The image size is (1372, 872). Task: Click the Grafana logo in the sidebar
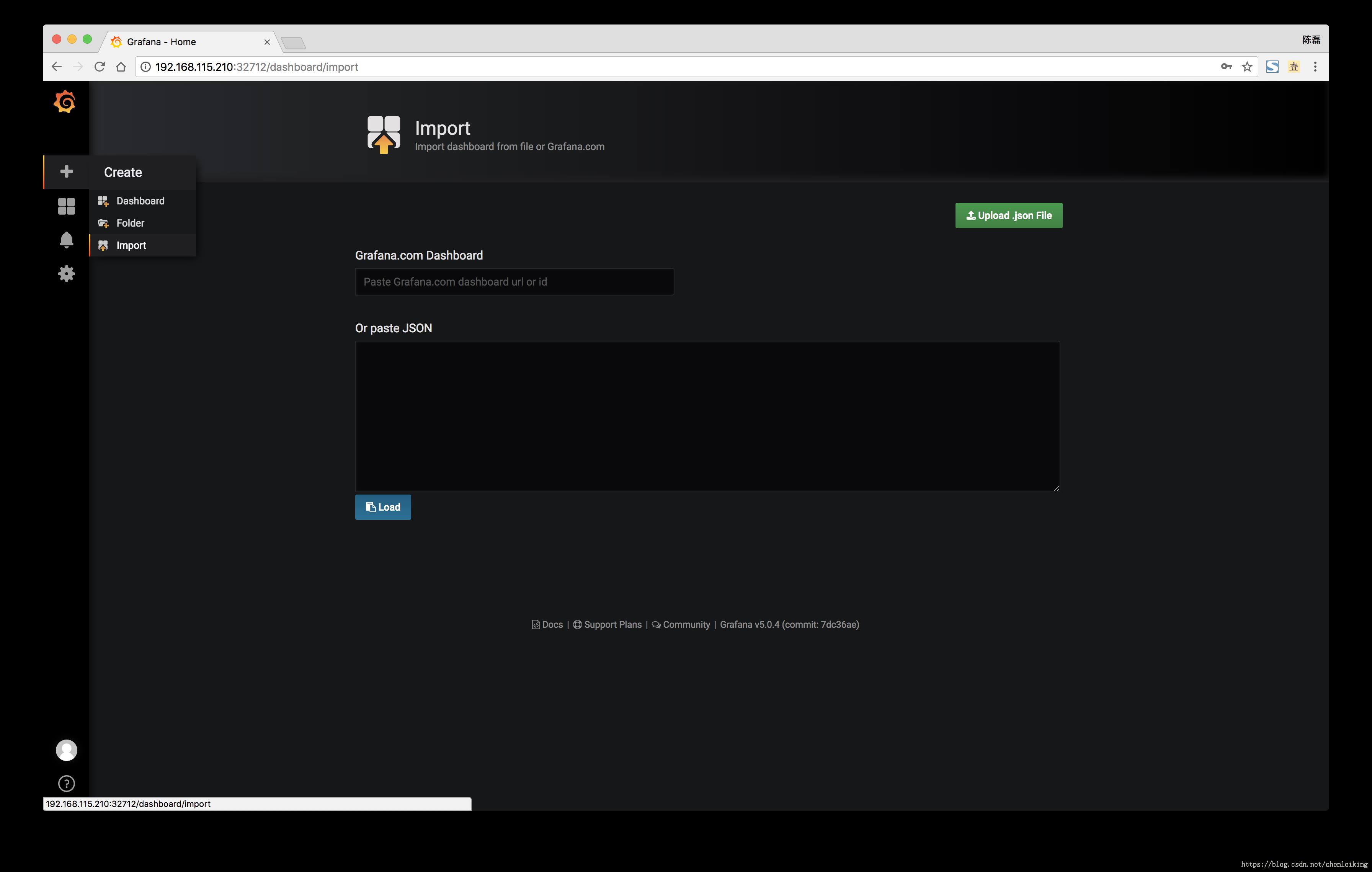pos(64,102)
